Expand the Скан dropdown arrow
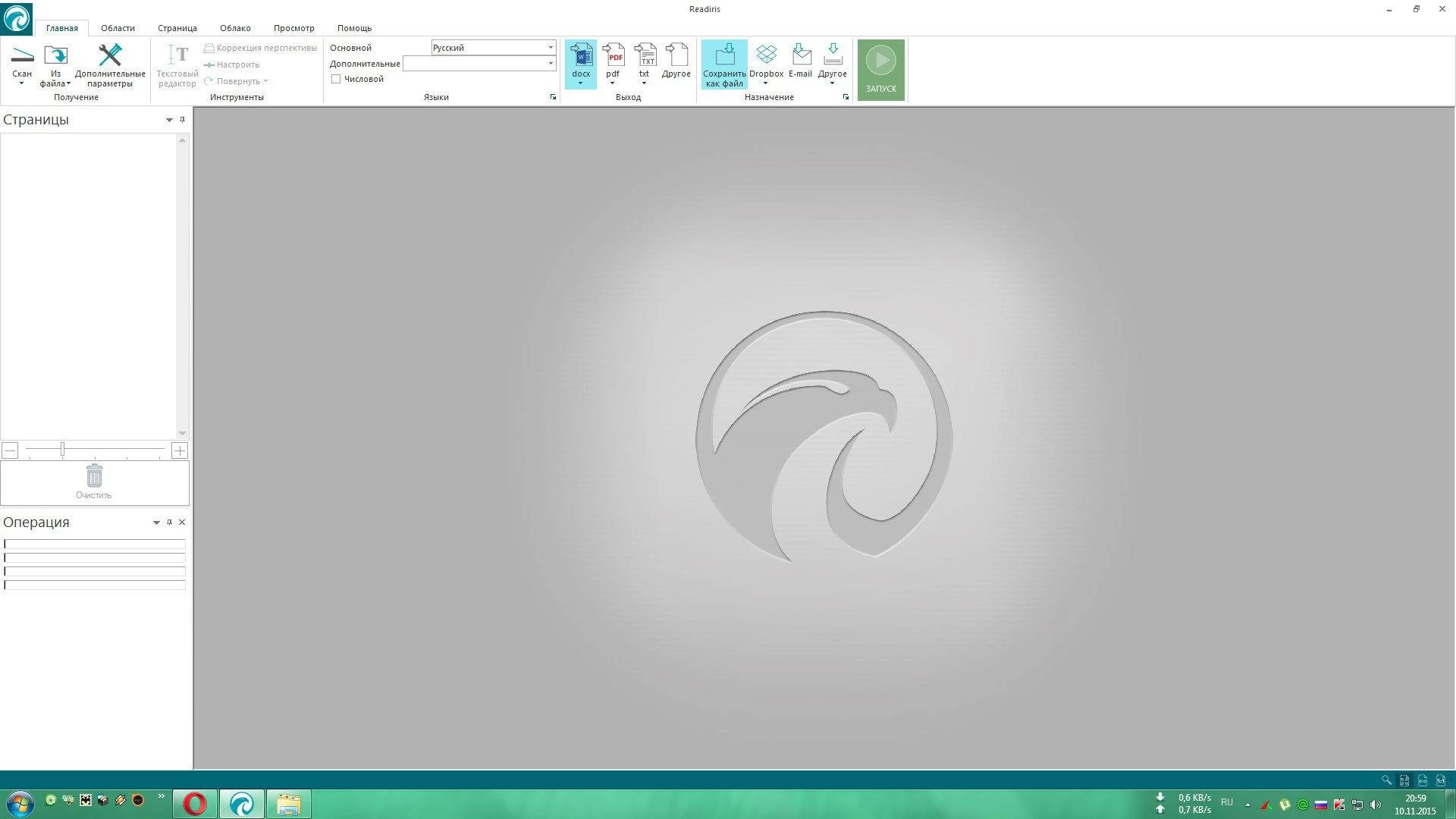This screenshot has height=819, width=1456. pos(21,83)
